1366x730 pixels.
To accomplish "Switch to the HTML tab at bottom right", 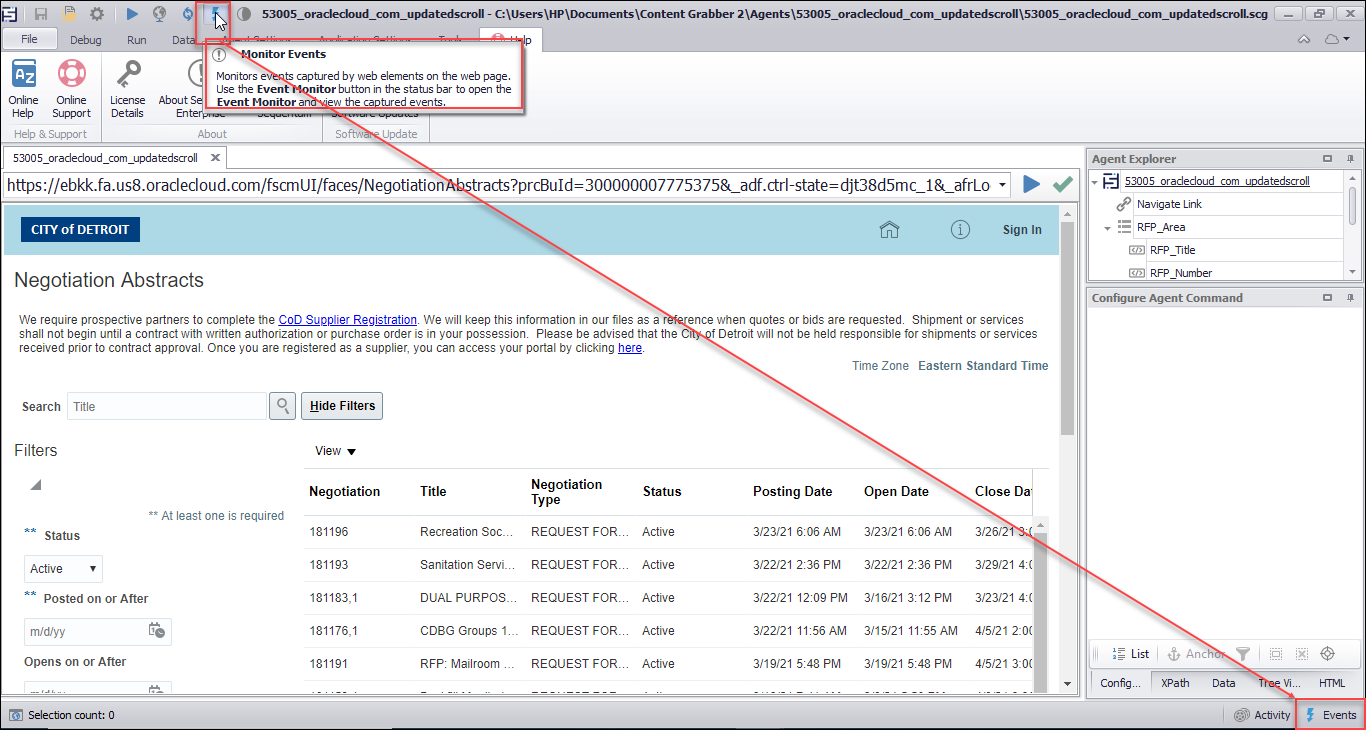I will click(x=1331, y=683).
